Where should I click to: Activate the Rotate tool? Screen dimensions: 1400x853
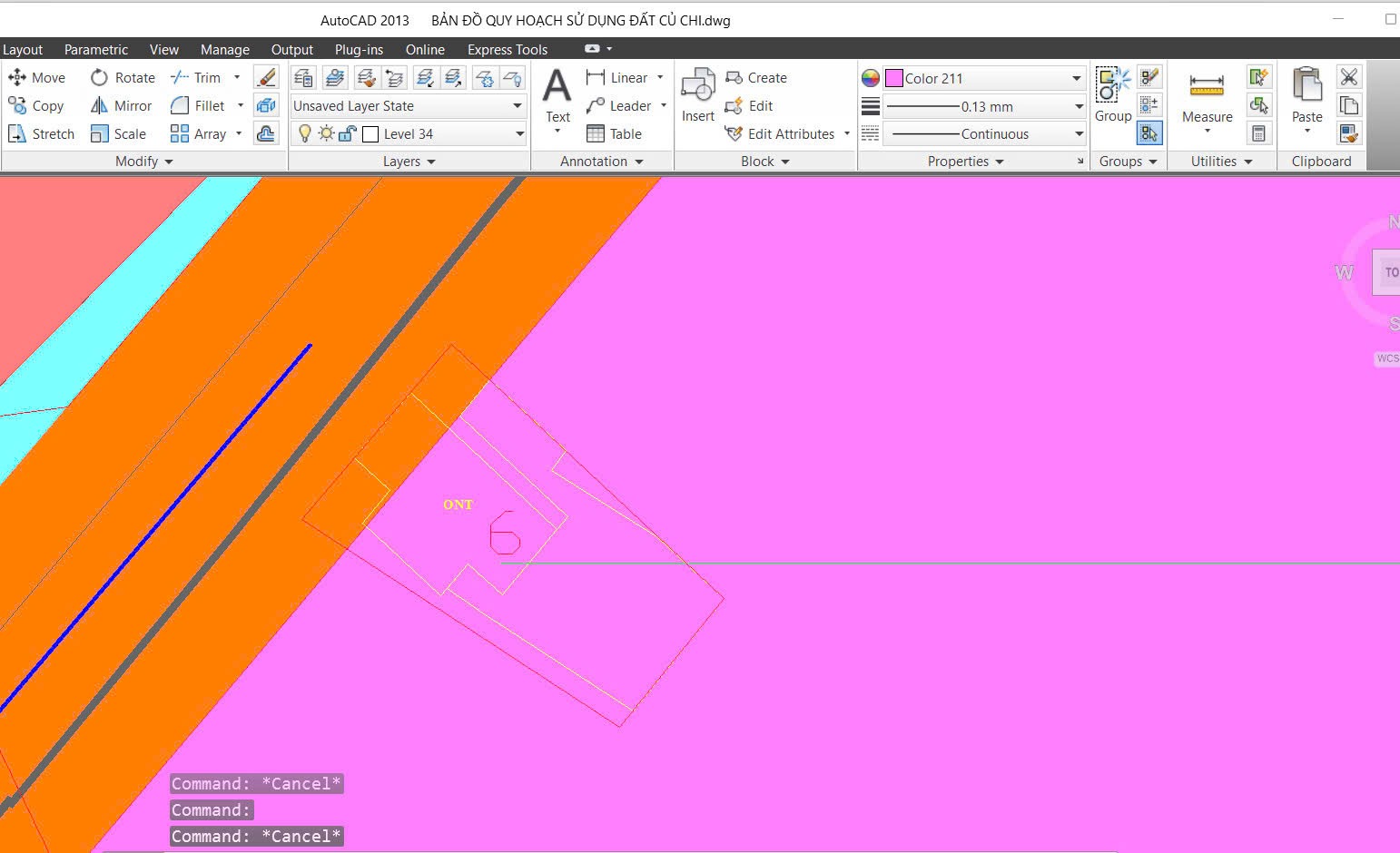pyautogui.click(x=123, y=78)
